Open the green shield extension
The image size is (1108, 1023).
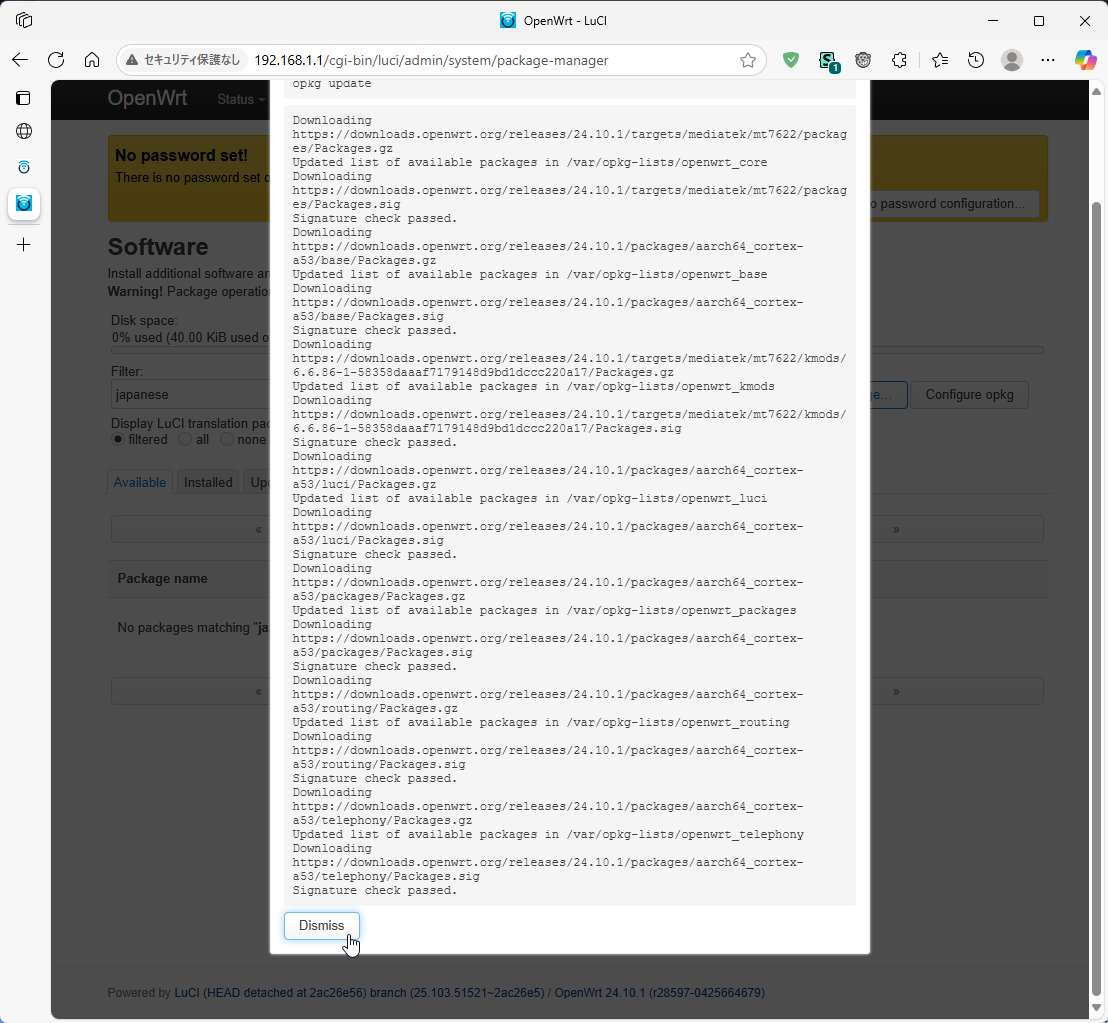(791, 60)
